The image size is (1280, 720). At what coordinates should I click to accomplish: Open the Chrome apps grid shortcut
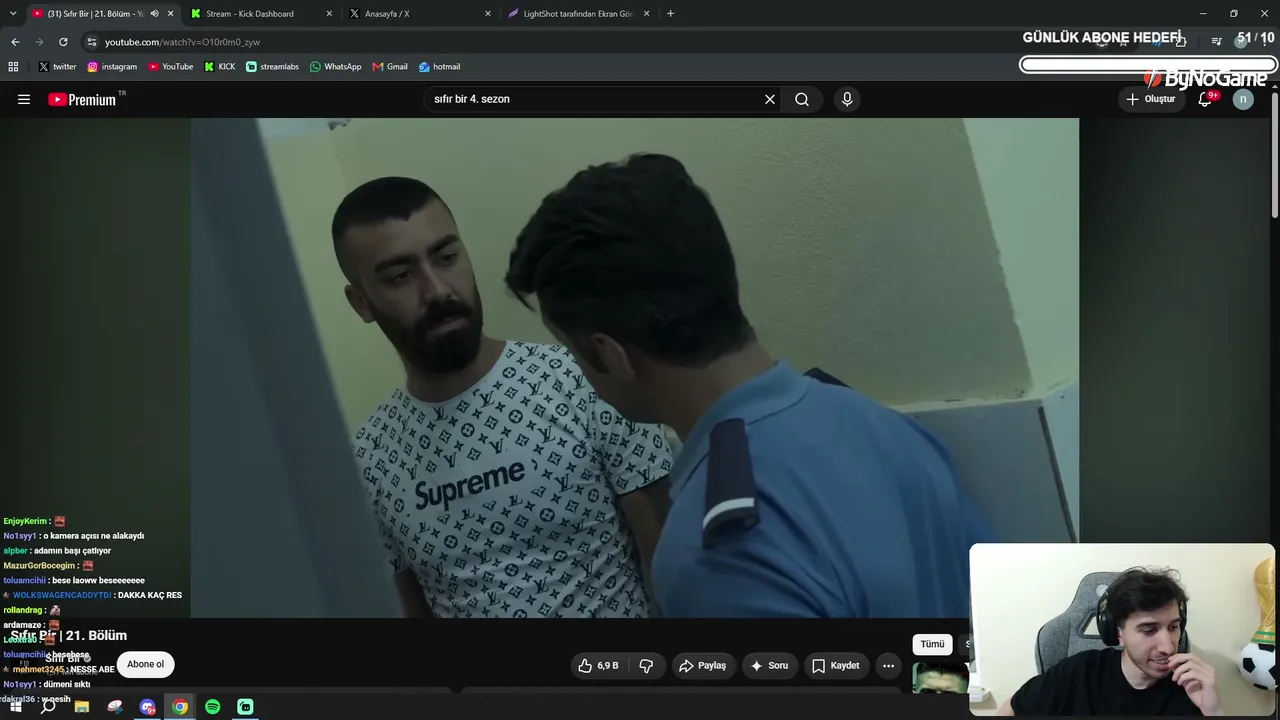pos(13,67)
